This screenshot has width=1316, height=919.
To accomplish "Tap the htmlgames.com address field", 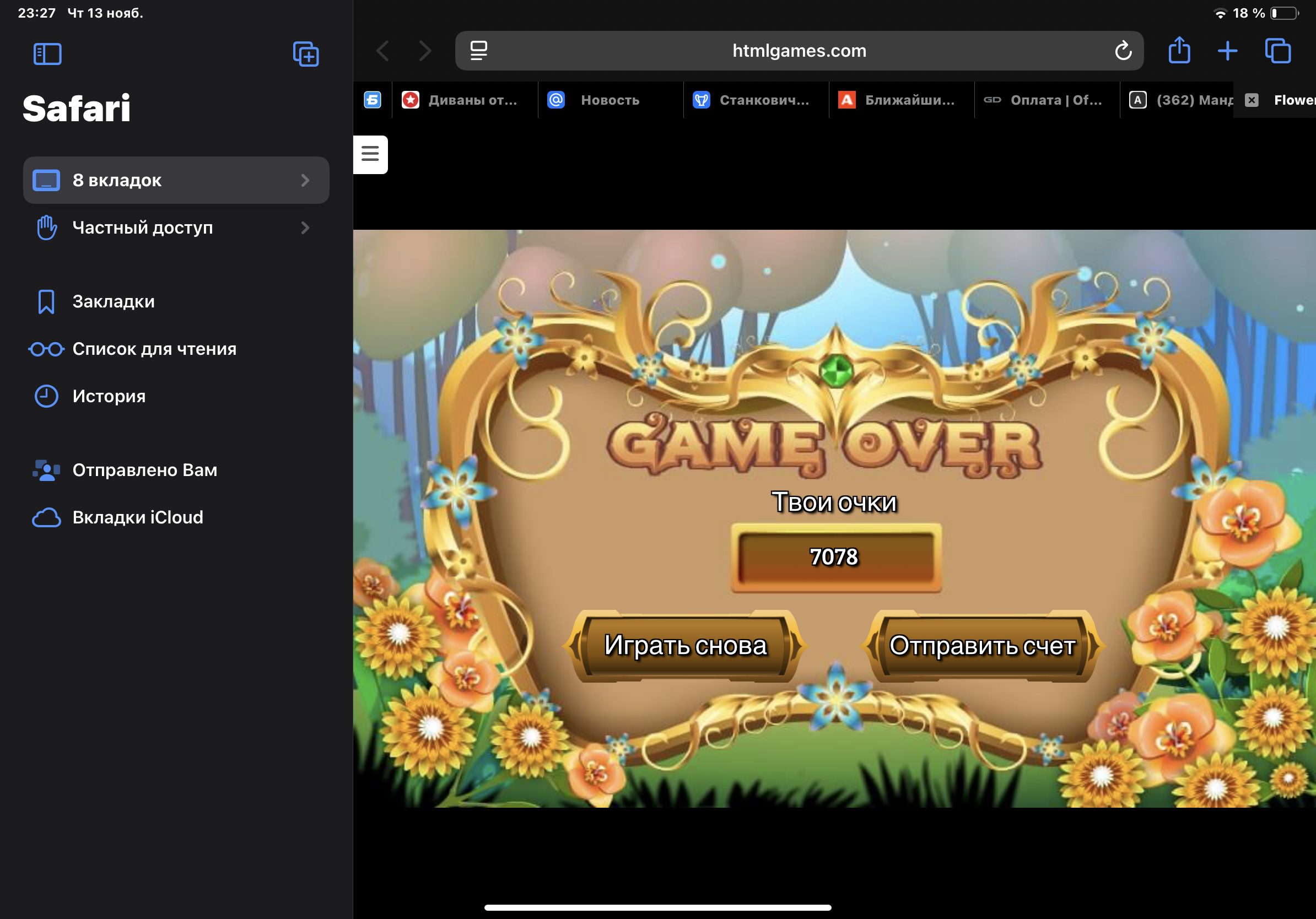I will 799,51.
